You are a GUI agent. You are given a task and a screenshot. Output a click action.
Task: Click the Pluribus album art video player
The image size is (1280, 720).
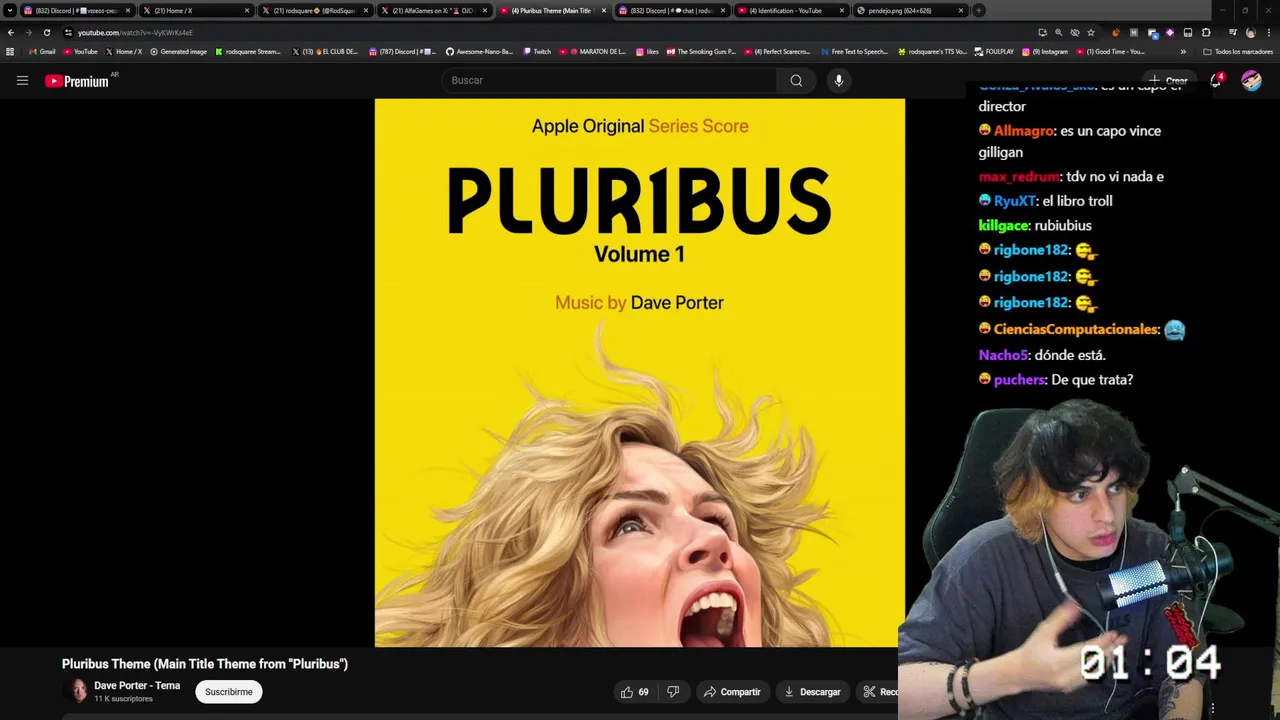[x=640, y=372]
